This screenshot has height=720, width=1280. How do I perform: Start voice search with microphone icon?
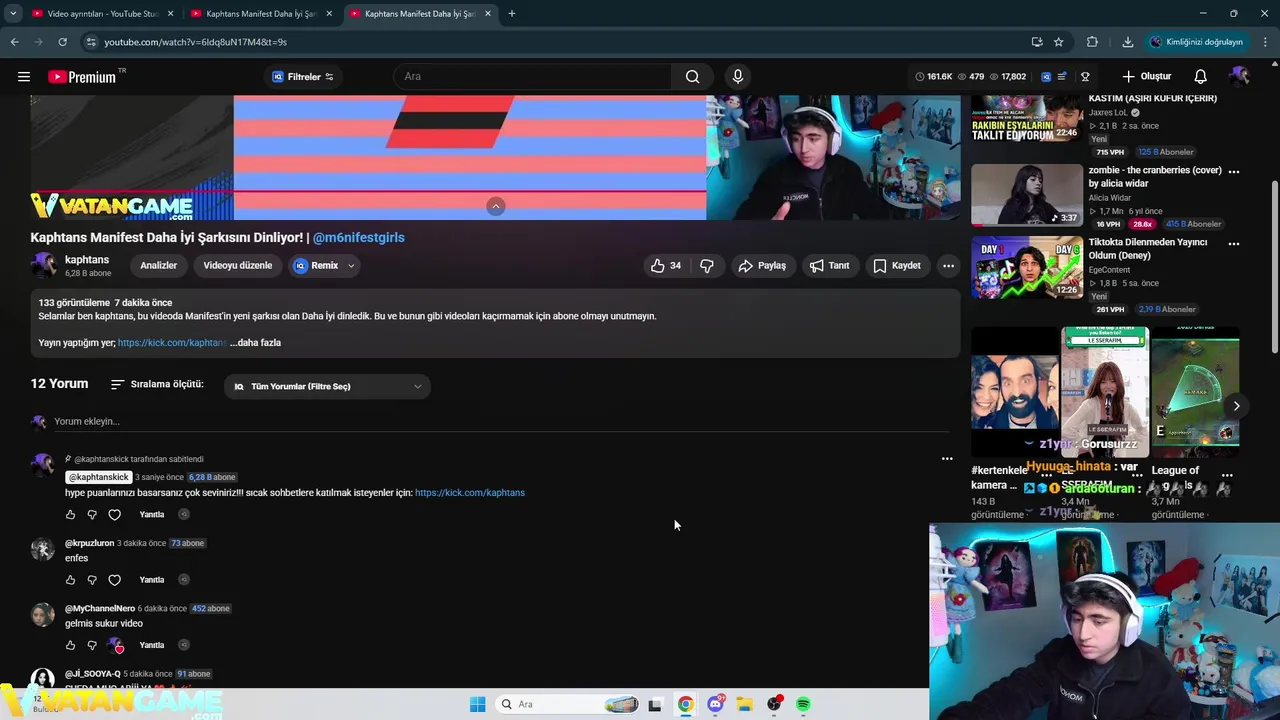(738, 77)
